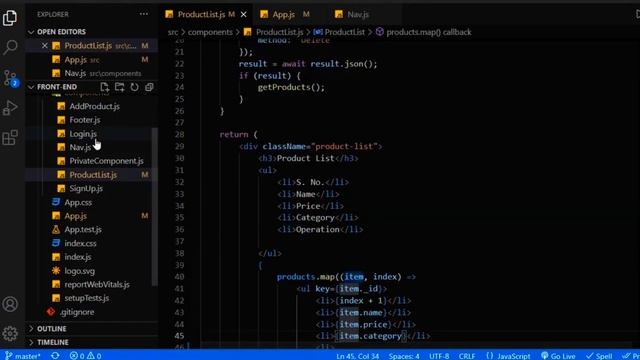Open index.js file
The height and width of the screenshot is (360, 640).
(x=78, y=257)
